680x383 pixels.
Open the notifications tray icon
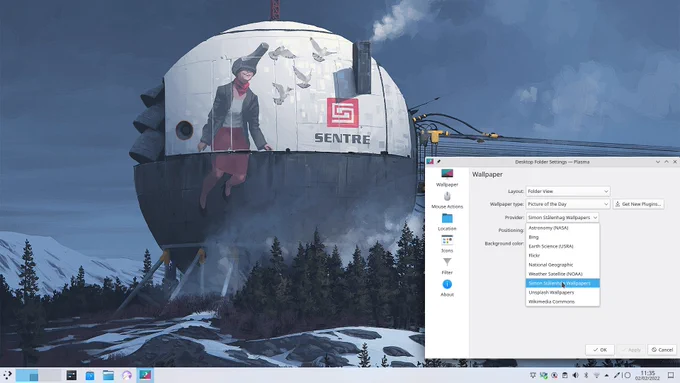pos(533,375)
